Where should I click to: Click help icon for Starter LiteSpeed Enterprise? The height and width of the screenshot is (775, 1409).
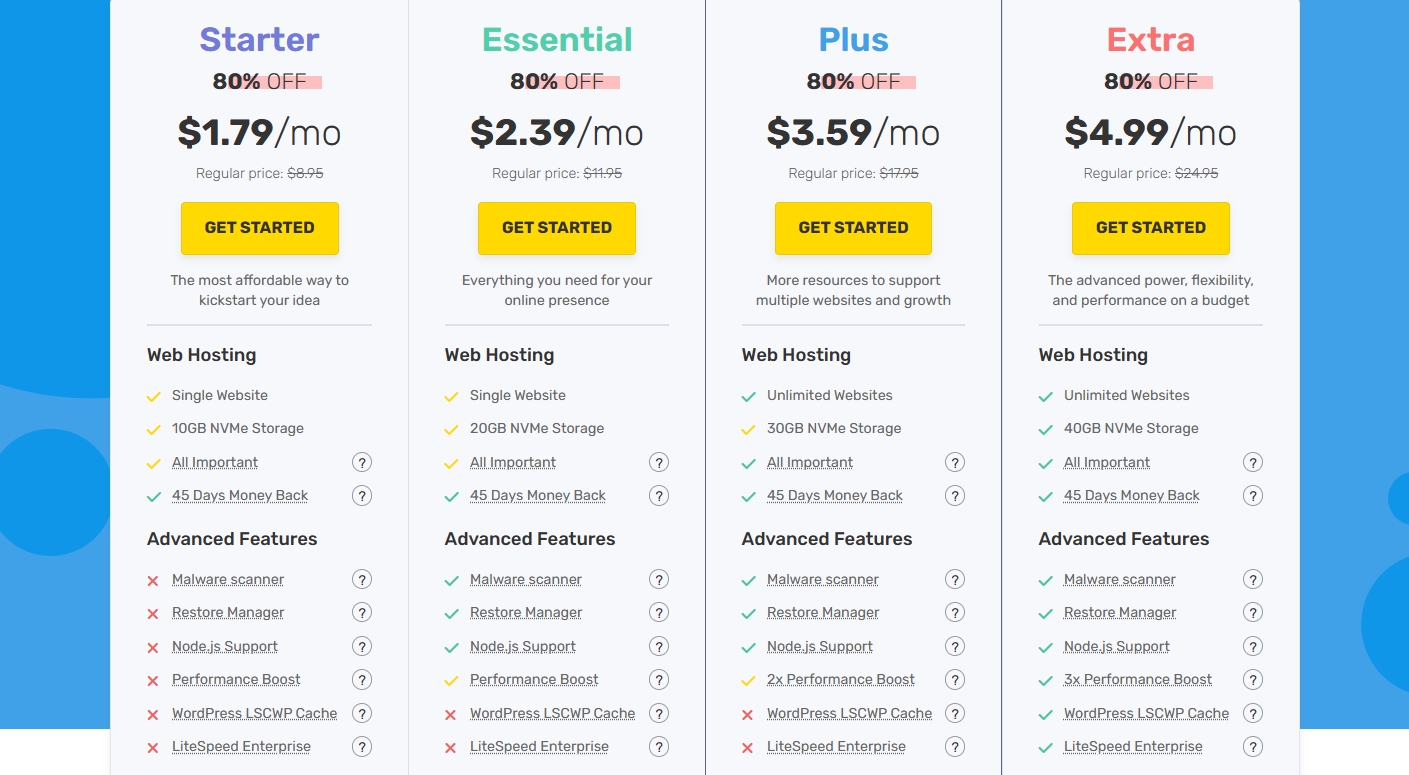pos(362,746)
